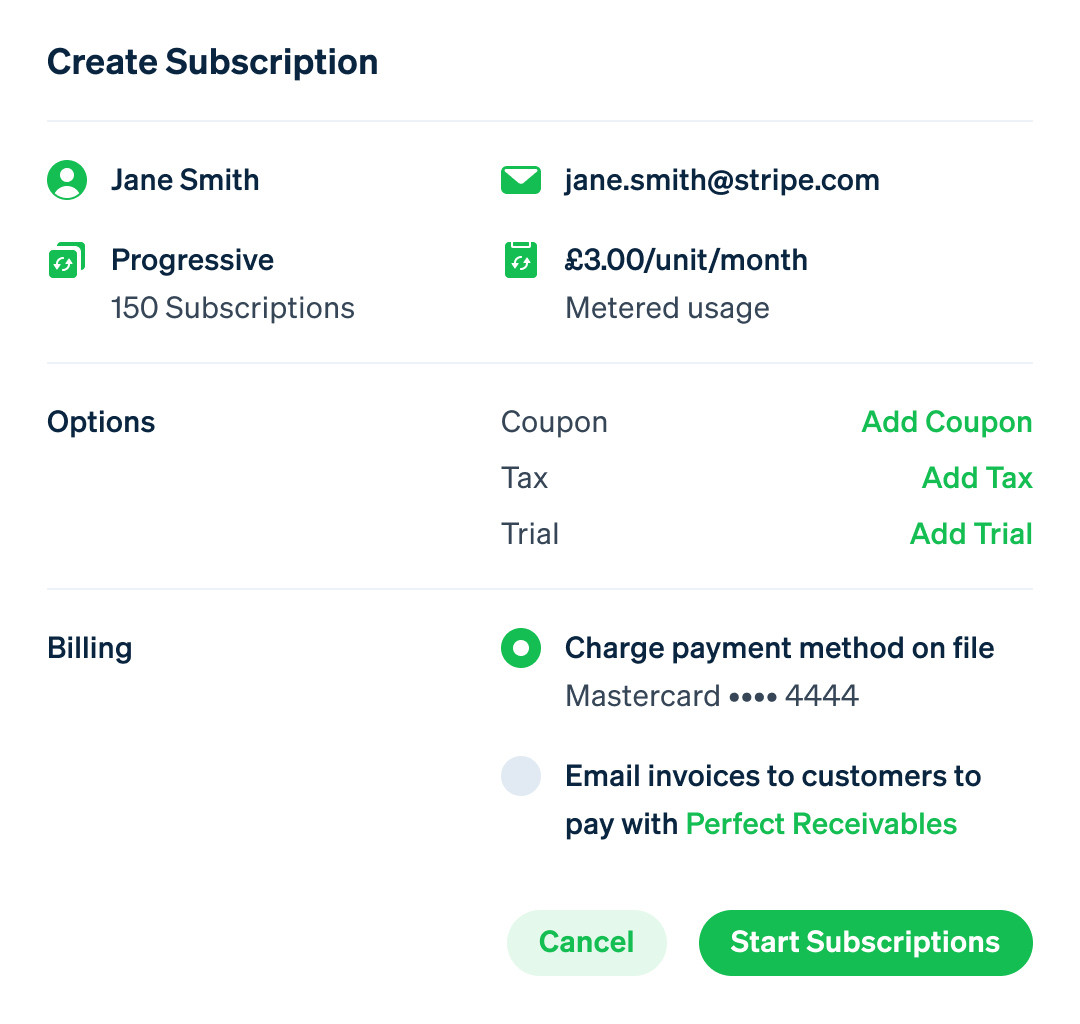
Task: Click the Metered usage label
Action: click(x=667, y=308)
